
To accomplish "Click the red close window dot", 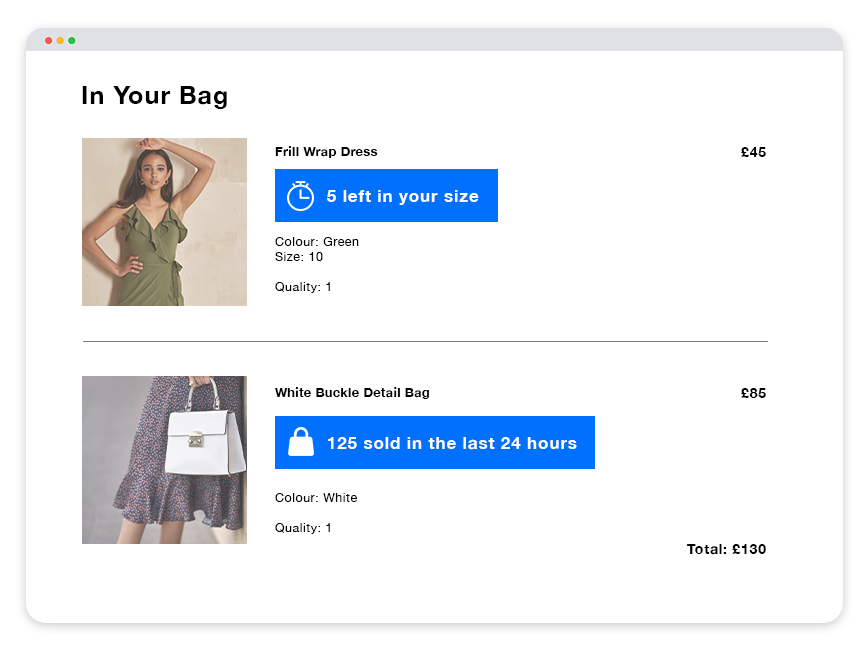I will pyautogui.click(x=48, y=40).
